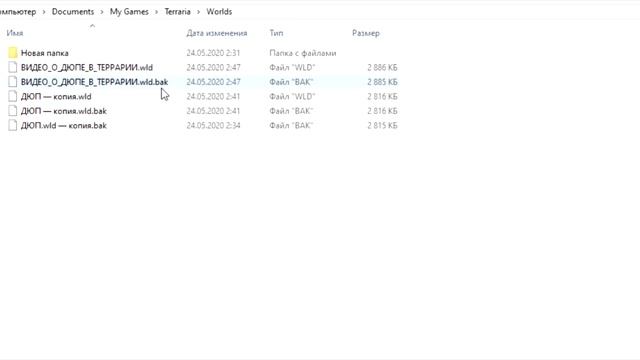640x360 pixels.
Task: Go to My Games in the breadcrumb path
Action: [x=129, y=11]
